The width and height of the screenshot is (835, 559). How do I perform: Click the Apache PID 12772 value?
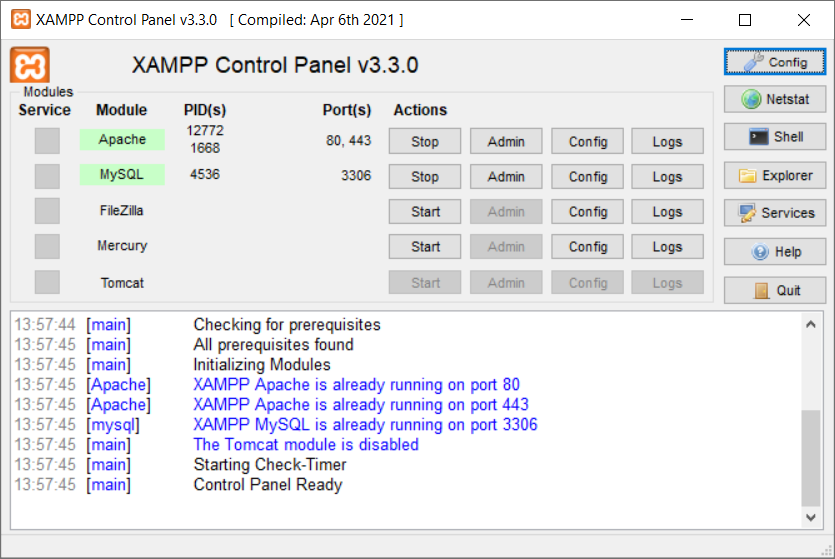tap(205, 130)
